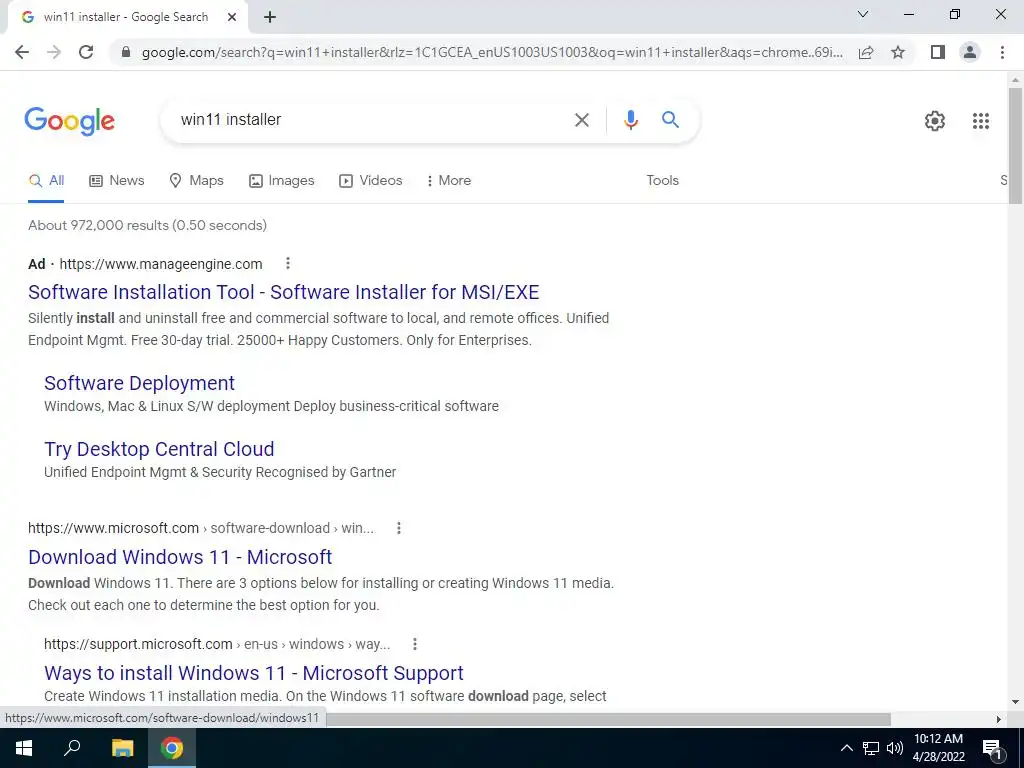The height and width of the screenshot is (768, 1024).
Task: Open Google quick settings gear
Action: [x=935, y=121]
